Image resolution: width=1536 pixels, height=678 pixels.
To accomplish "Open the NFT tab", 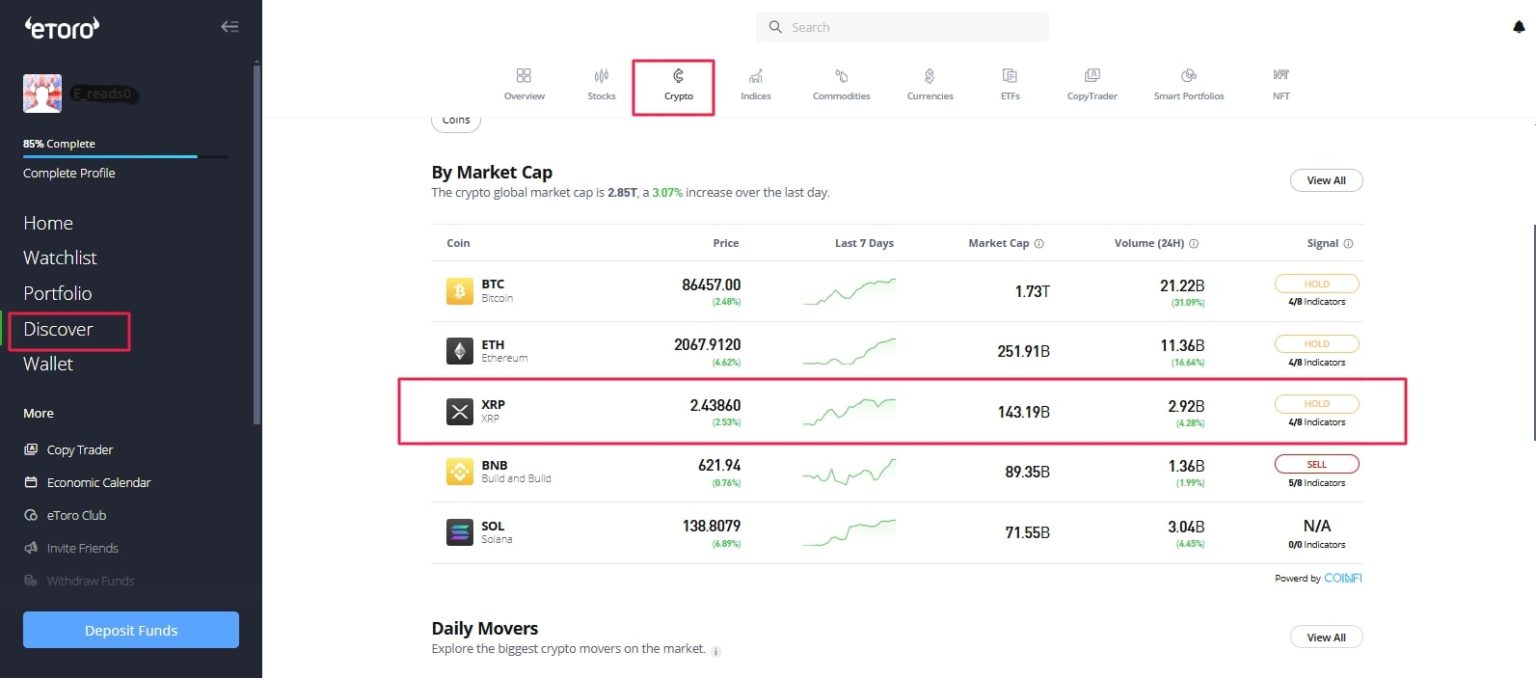I will 1280,82.
